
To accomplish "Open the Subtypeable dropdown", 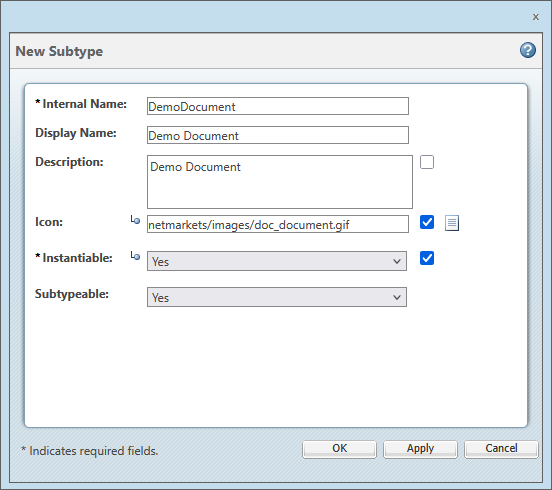I will click(x=277, y=297).
